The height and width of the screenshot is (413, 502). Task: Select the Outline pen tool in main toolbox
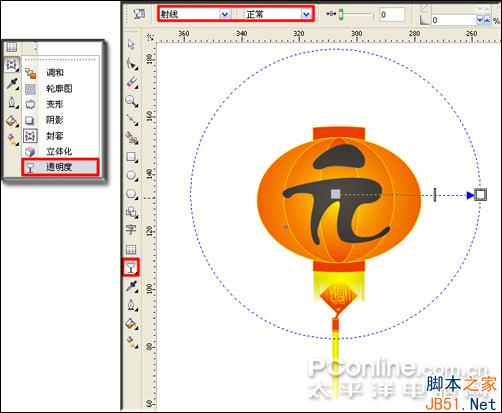[132, 305]
